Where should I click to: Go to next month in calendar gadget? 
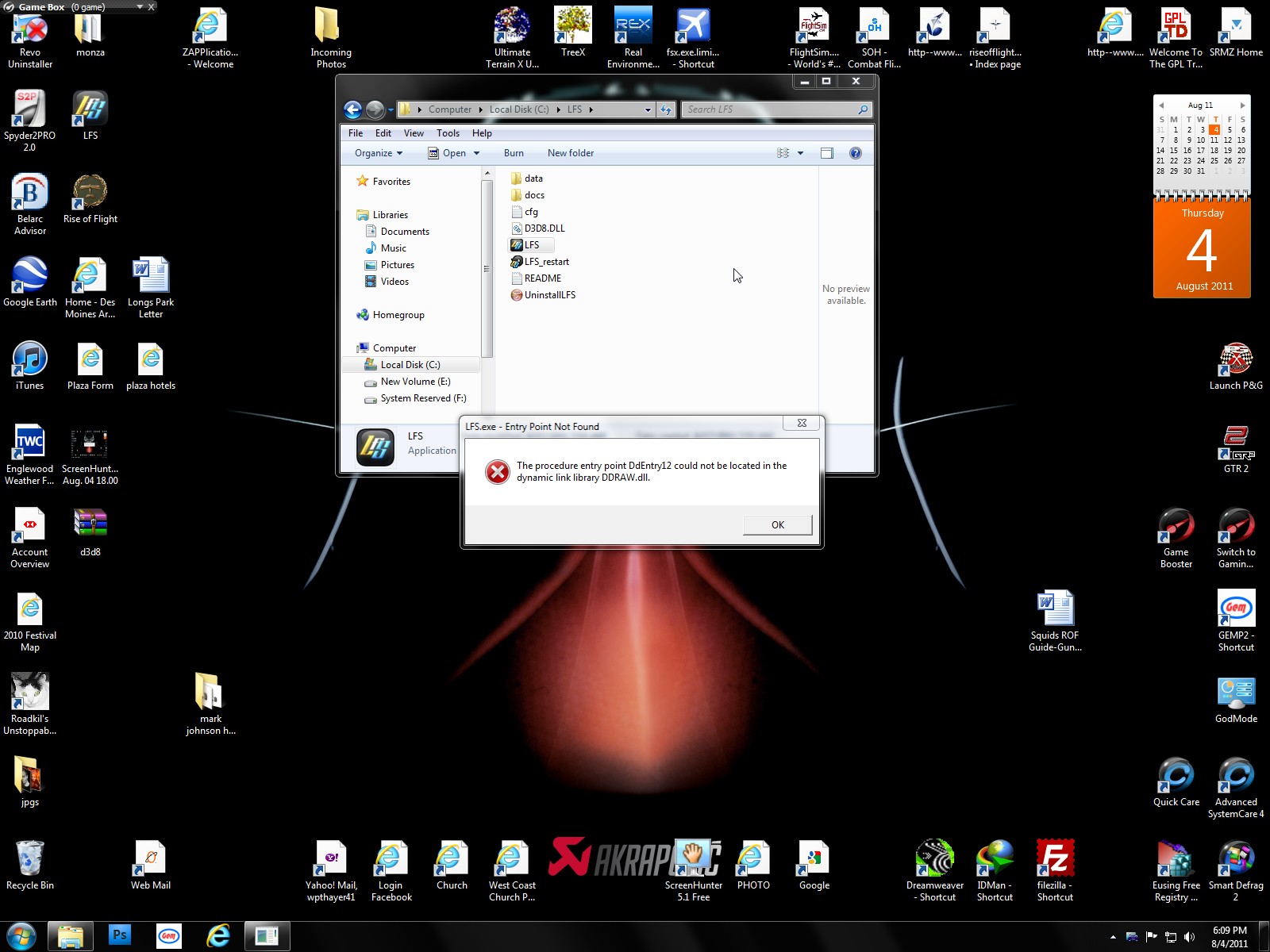[1242, 106]
